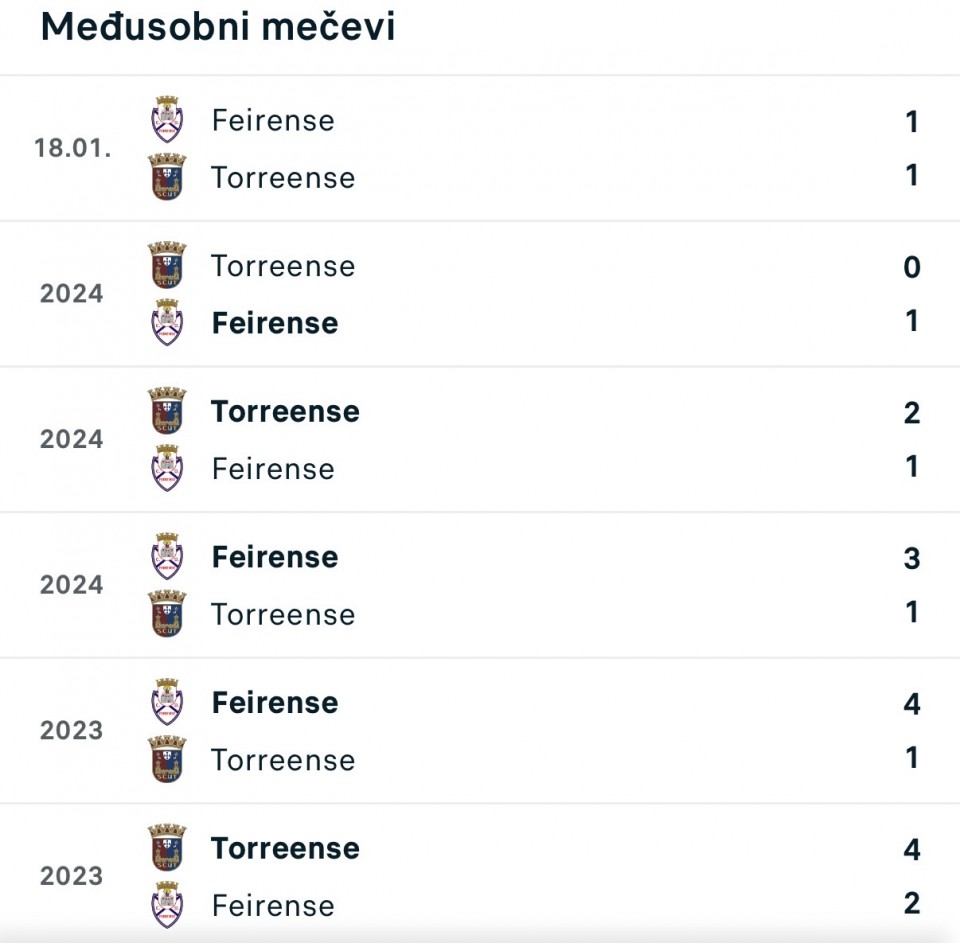
Task: Open bold Feirense name in the 0–1 match
Action: point(275,323)
